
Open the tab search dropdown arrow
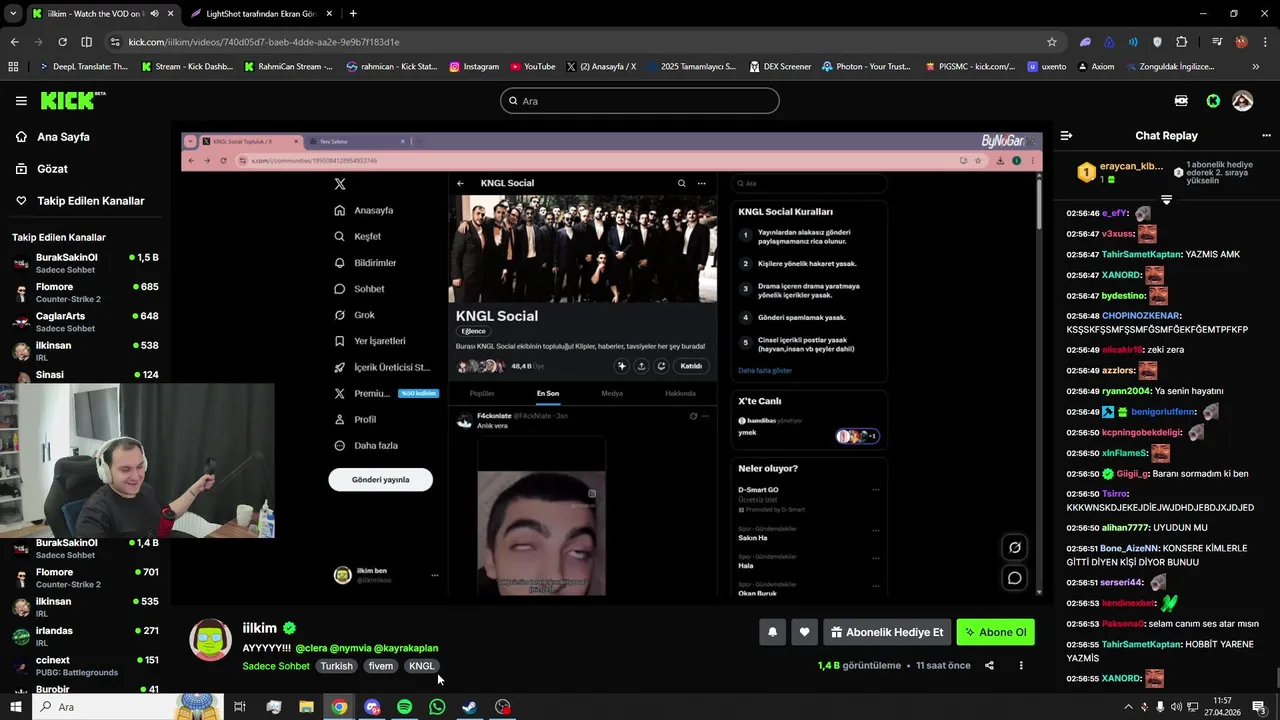click(13, 14)
